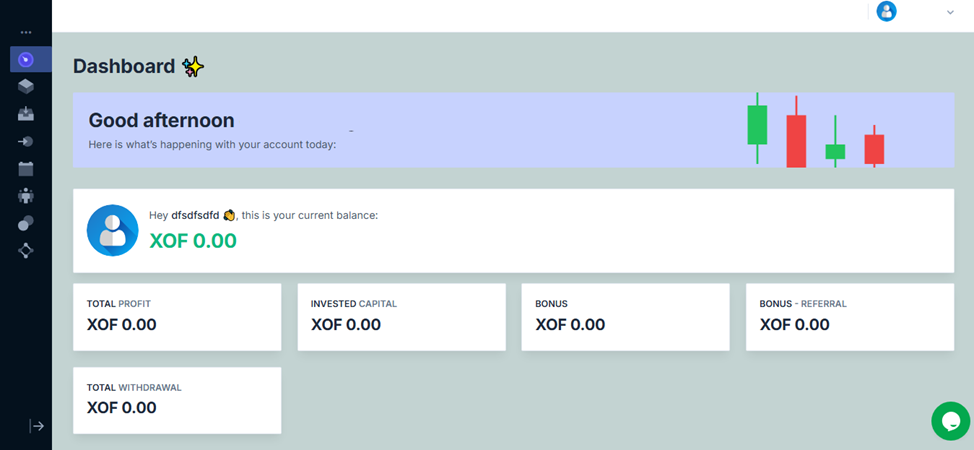Click the candlestick chart graphic in banner
This screenshot has height=450, width=974.
coord(815,131)
